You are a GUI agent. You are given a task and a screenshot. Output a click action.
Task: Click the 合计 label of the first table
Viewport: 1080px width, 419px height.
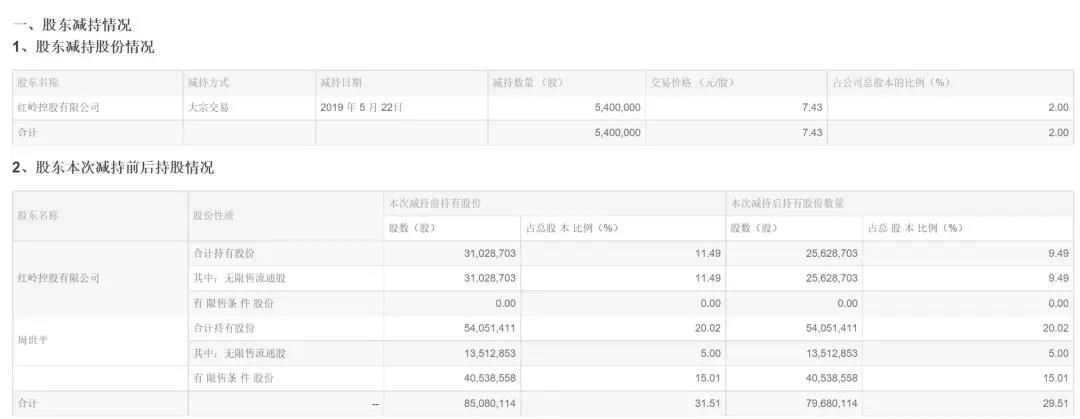click(28, 132)
